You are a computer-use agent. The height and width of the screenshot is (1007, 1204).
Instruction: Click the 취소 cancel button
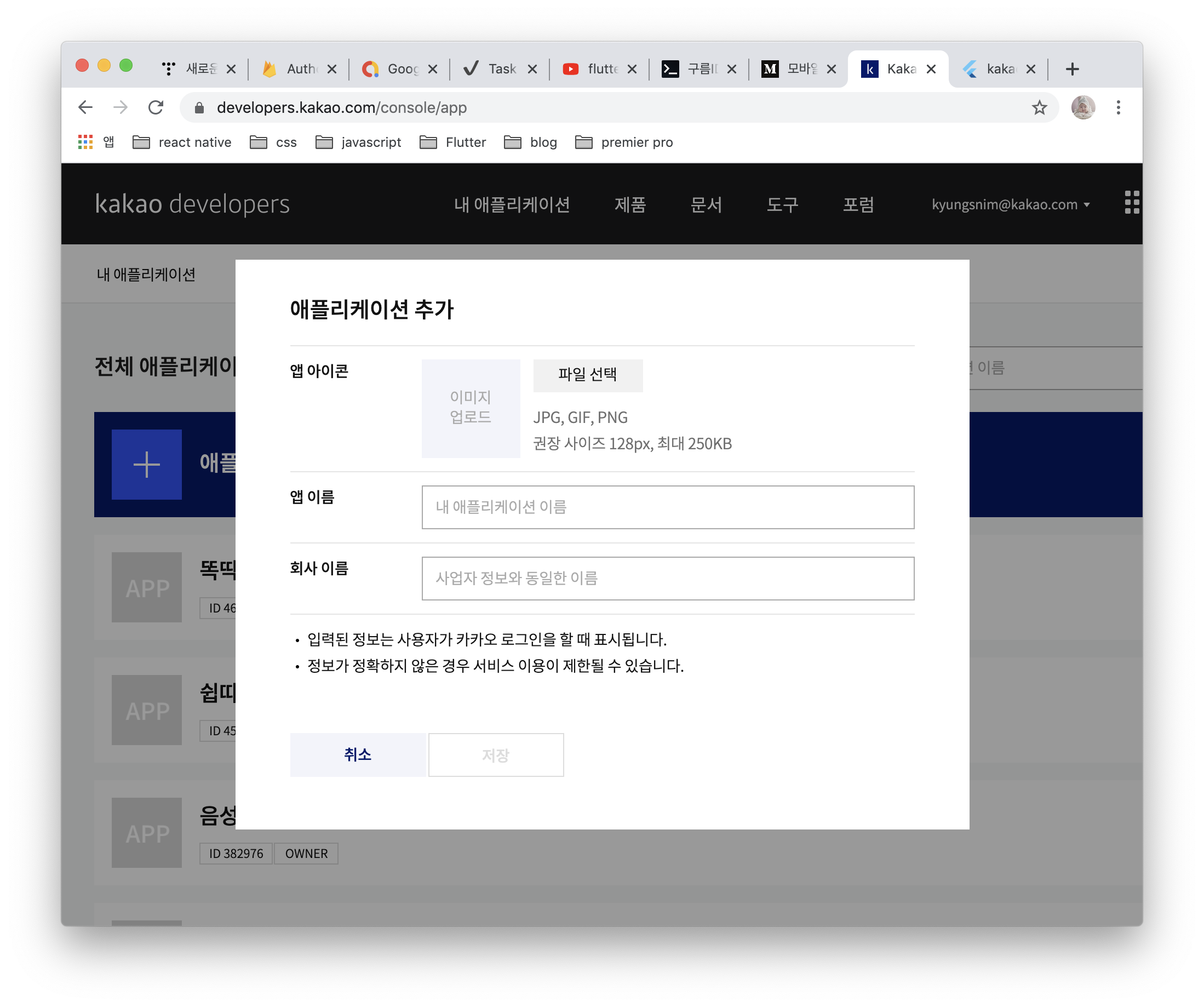[358, 754]
